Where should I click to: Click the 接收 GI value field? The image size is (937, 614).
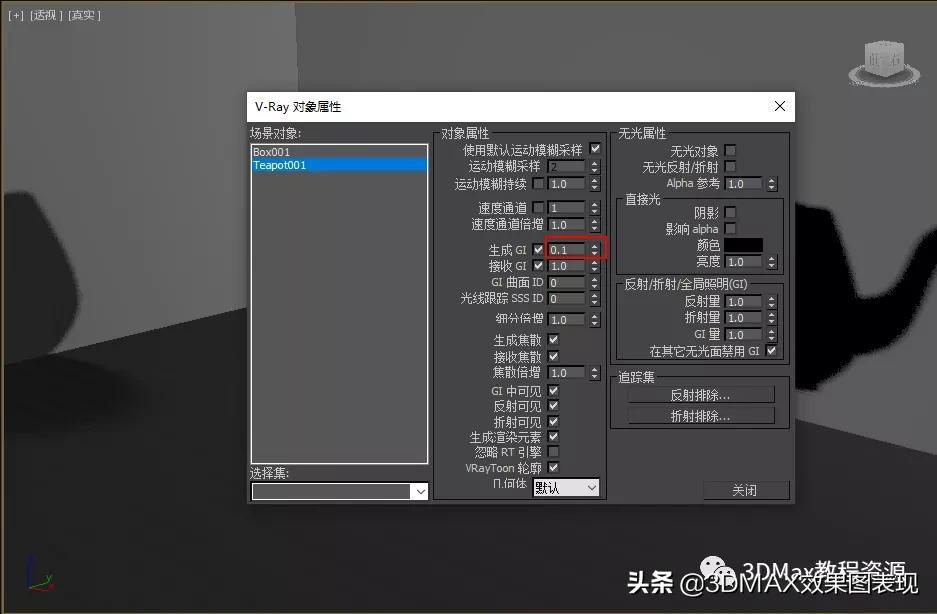567,266
